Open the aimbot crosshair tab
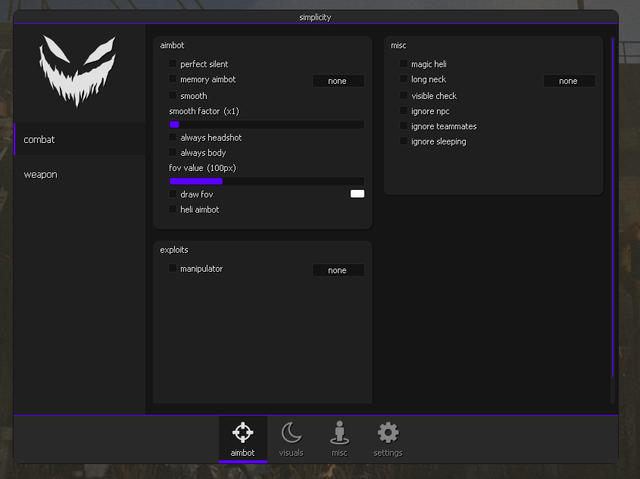Screen dimensions: 640x479 [x=243, y=439]
